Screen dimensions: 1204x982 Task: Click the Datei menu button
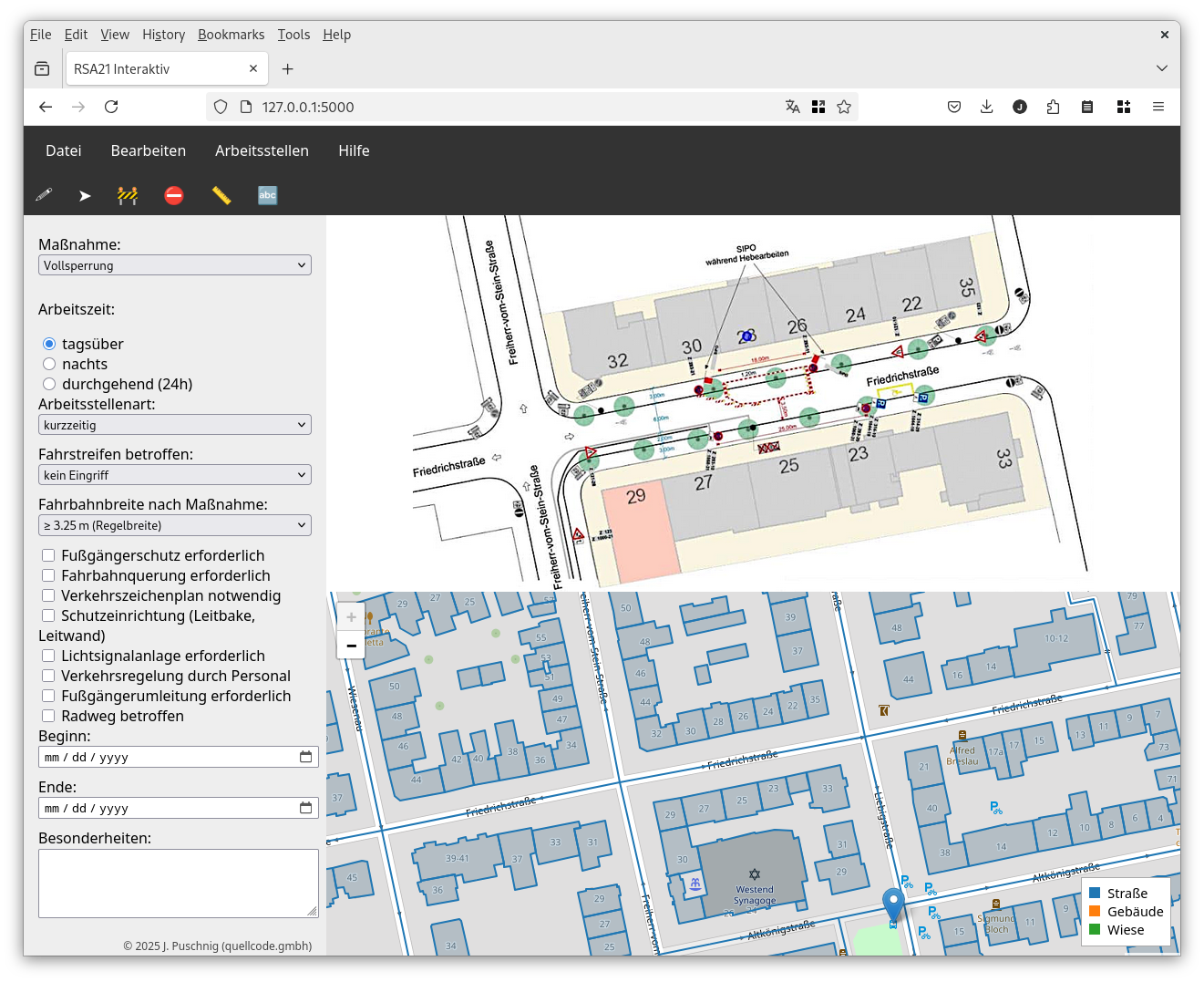(64, 150)
